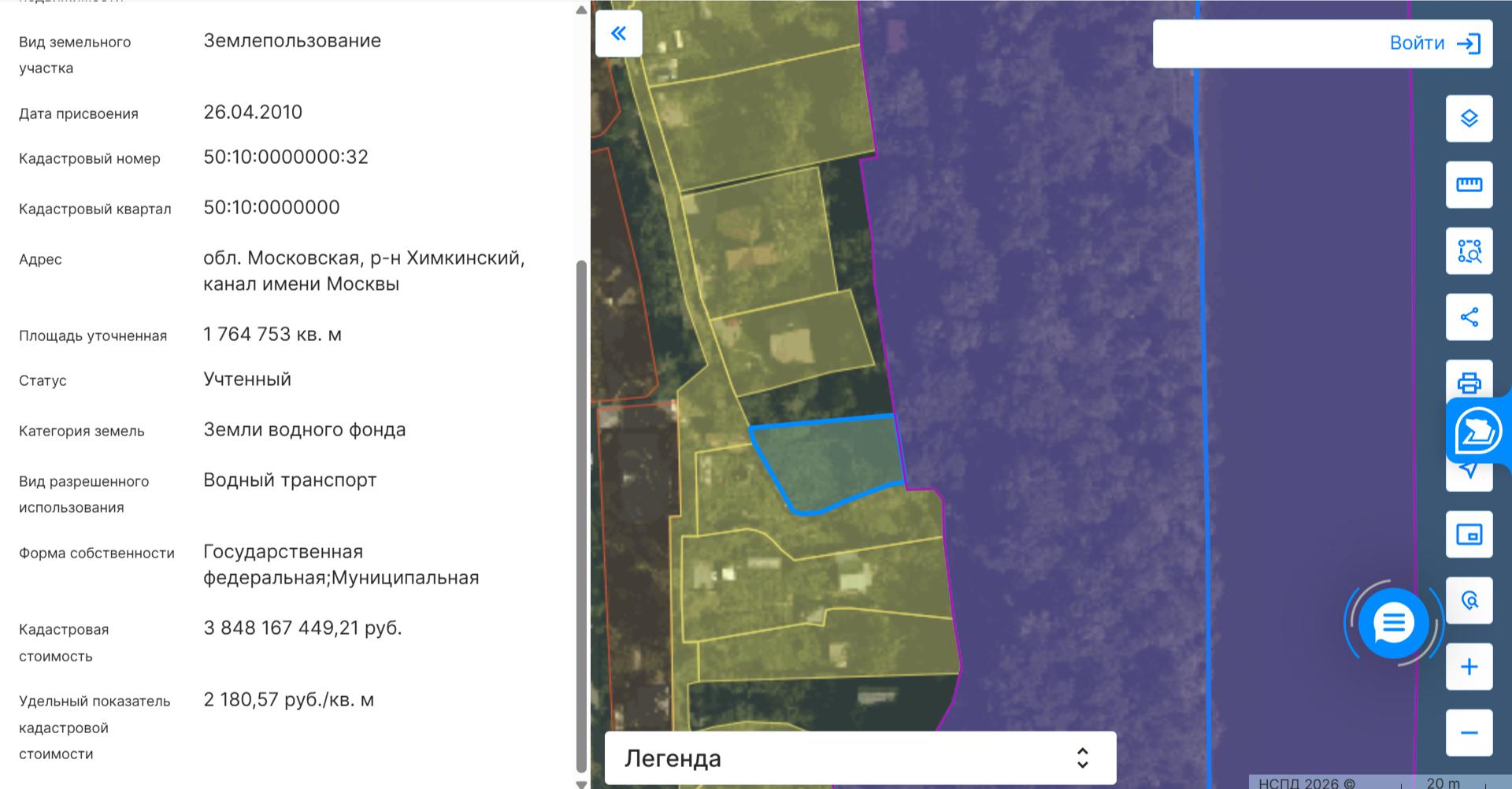Open the map layers tool
1512x789 pixels.
1469,118
